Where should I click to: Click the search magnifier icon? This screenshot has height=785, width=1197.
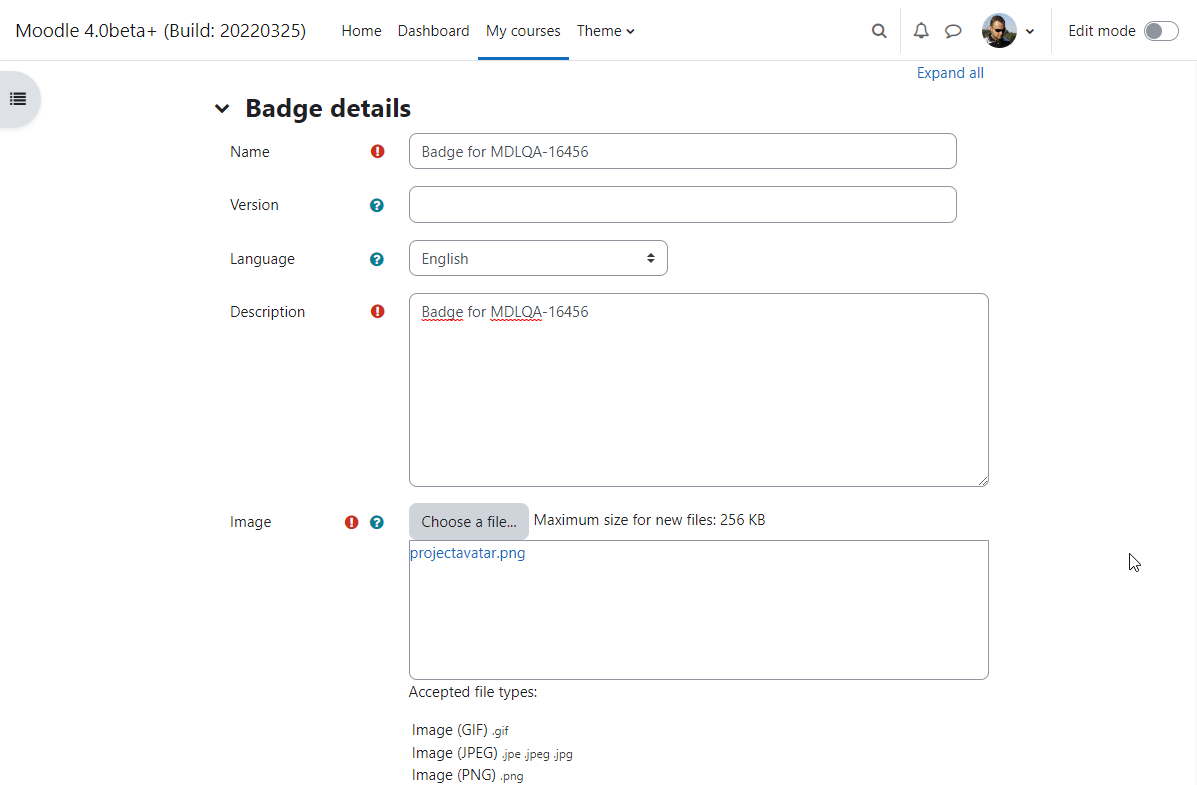(879, 31)
